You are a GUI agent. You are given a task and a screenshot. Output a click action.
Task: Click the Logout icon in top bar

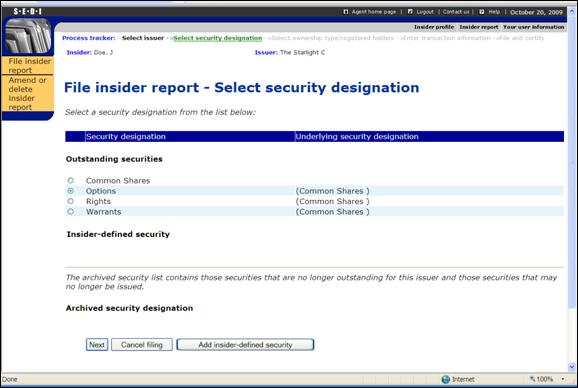pos(410,12)
